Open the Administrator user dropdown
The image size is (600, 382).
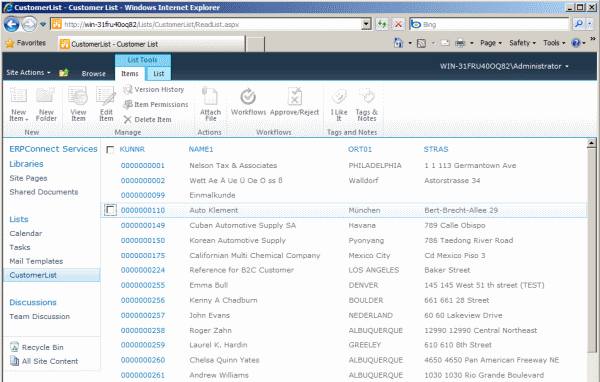coord(504,66)
